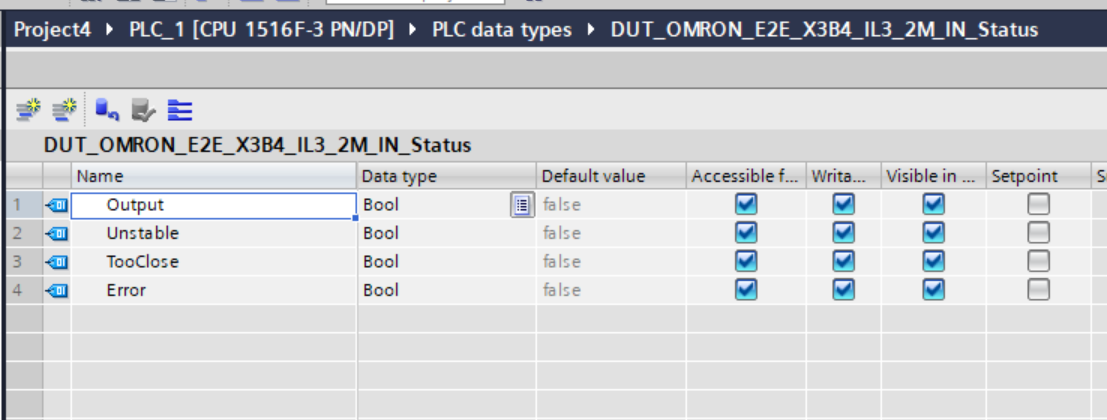
Task: Uncheck Accessible from HMI for Unstable
Action: click(x=746, y=233)
